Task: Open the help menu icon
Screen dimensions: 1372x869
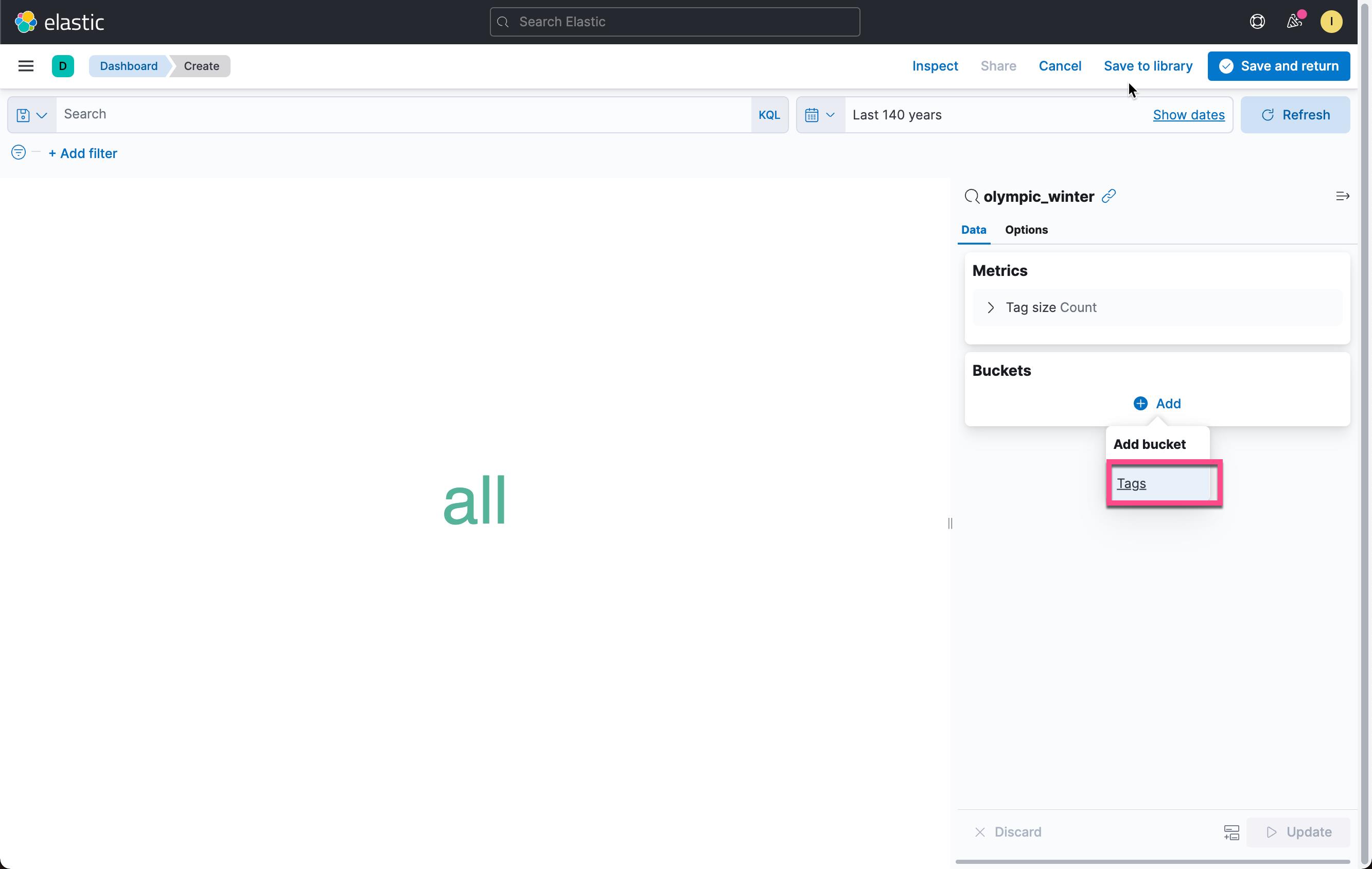Action: pyautogui.click(x=1257, y=22)
